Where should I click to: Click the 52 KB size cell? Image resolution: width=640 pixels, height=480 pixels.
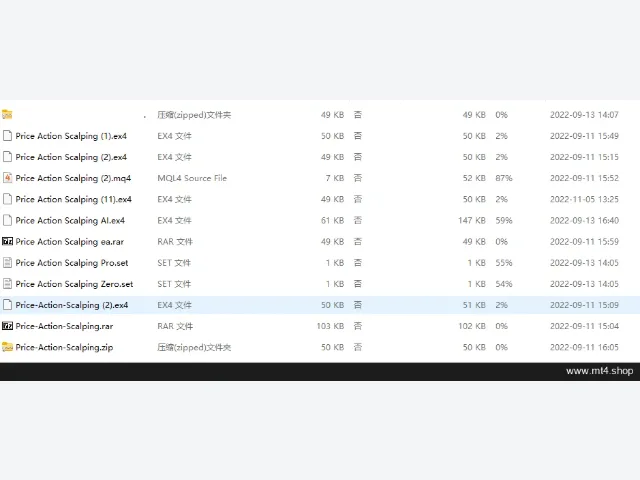pyautogui.click(x=474, y=178)
